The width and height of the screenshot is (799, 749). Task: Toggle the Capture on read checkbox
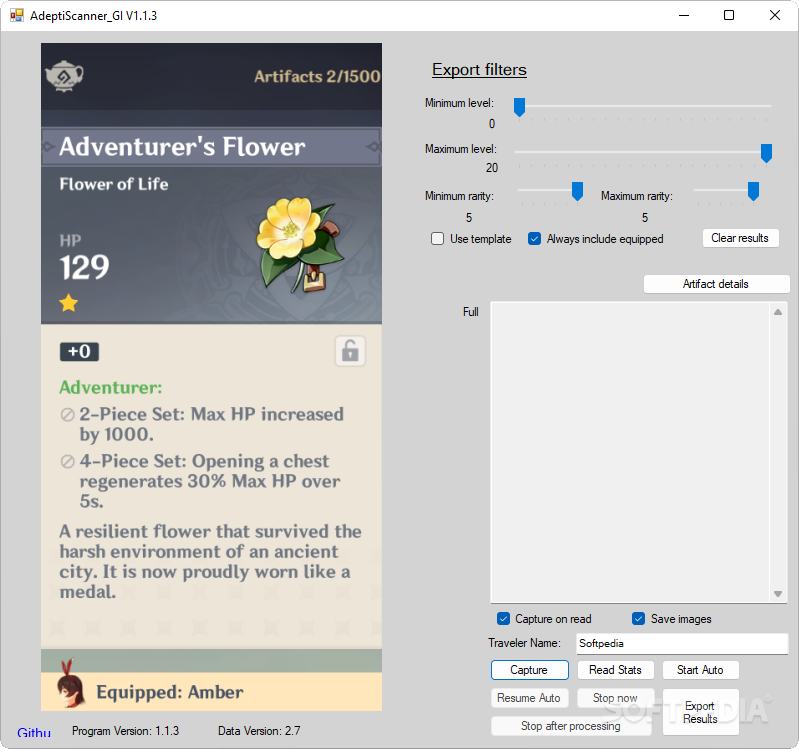pyautogui.click(x=503, y=619)
